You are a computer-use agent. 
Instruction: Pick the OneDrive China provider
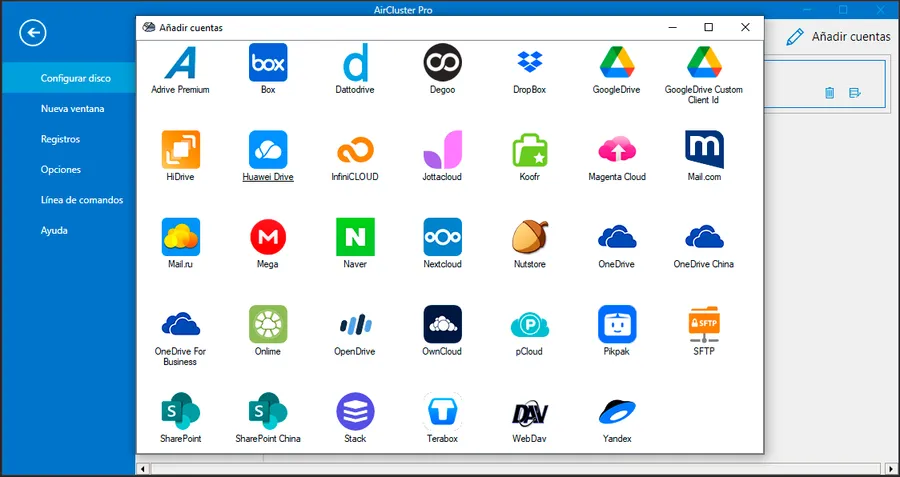(x=704, y=237)
